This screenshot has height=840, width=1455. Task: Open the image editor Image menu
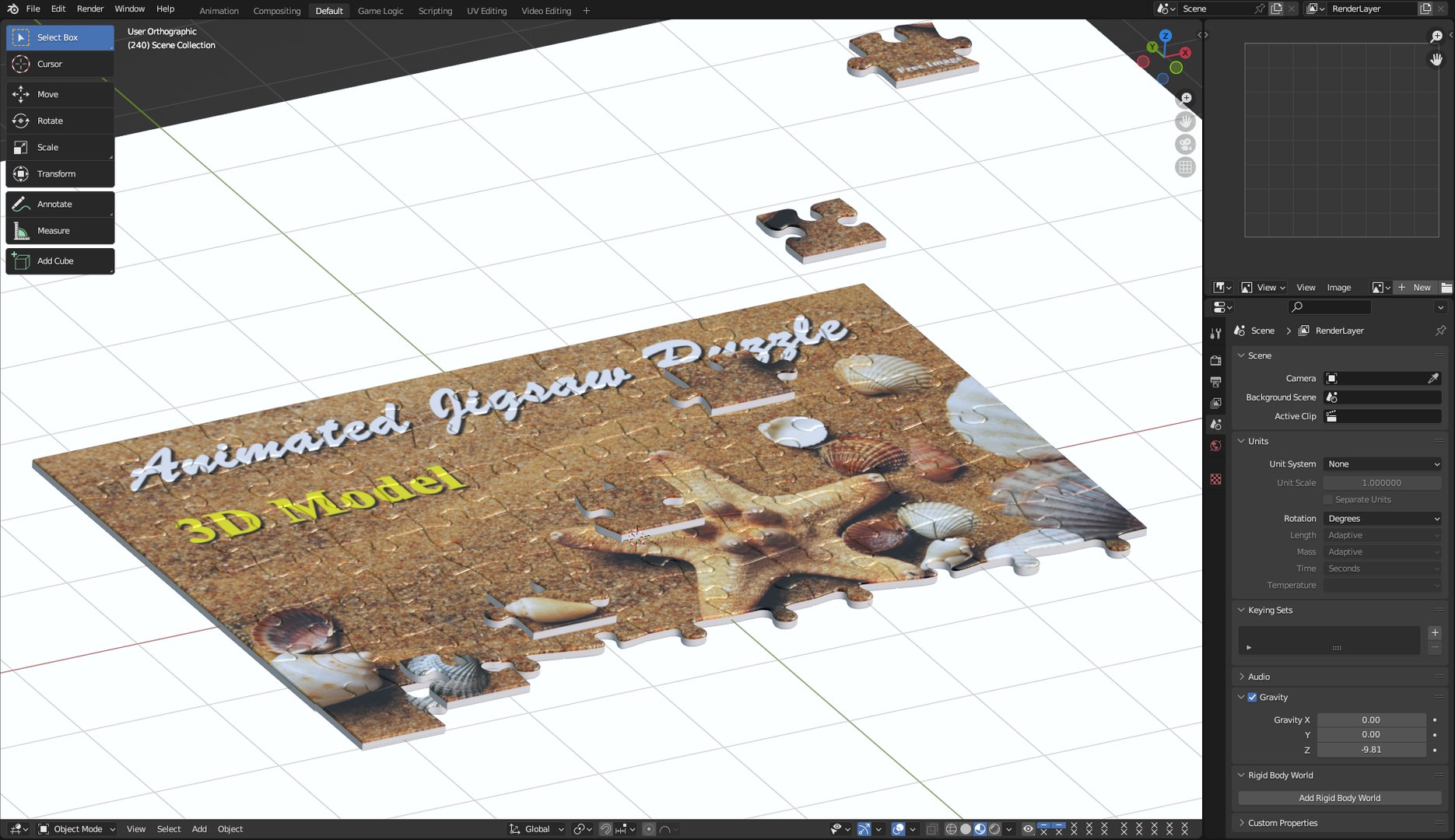tap(1338, 288)
